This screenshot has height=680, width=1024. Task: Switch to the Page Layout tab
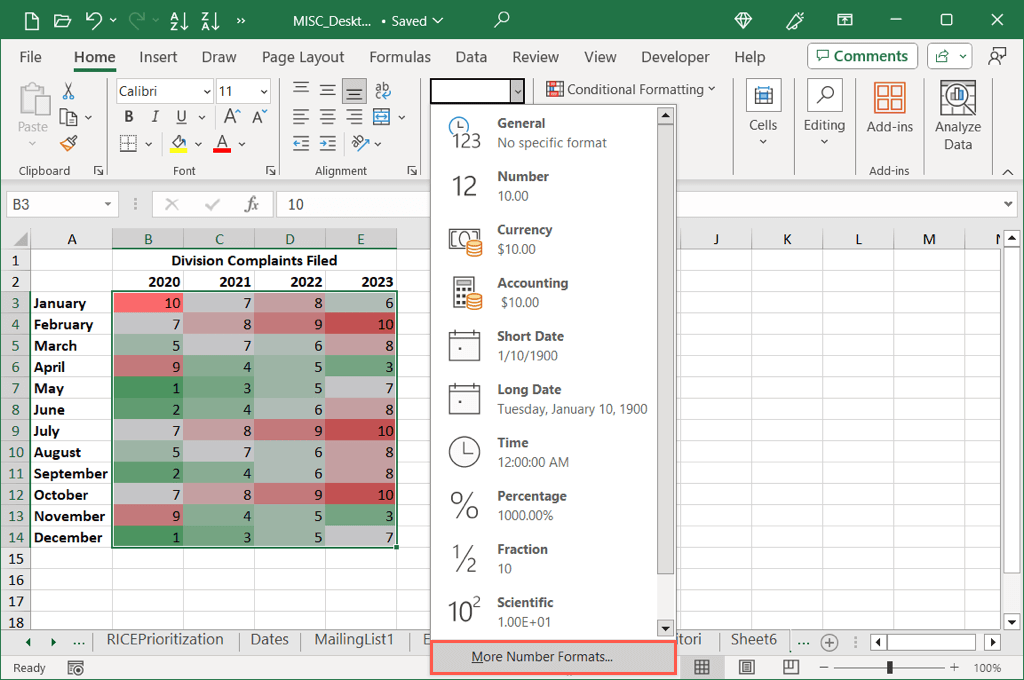[302, 57]
